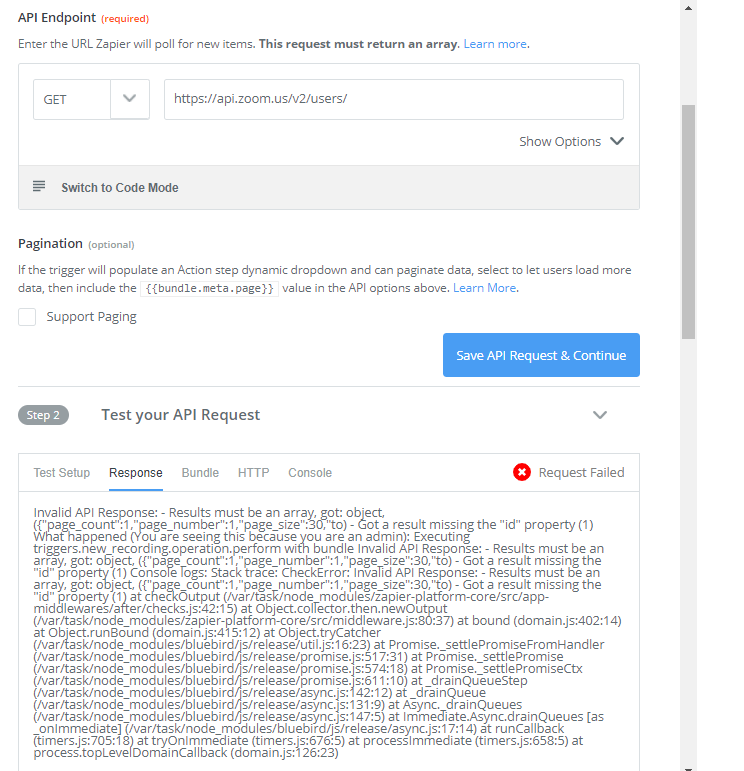Click the red Request Failed error icon
This screenshot has width=744, height=771.
click(x=522, y=472)
